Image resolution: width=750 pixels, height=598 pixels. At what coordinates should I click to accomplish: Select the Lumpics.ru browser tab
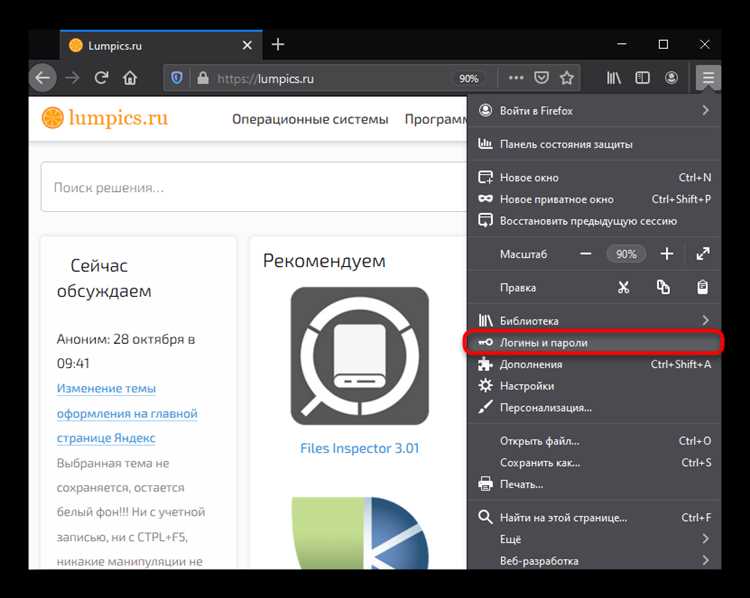[x=161, y=45]
